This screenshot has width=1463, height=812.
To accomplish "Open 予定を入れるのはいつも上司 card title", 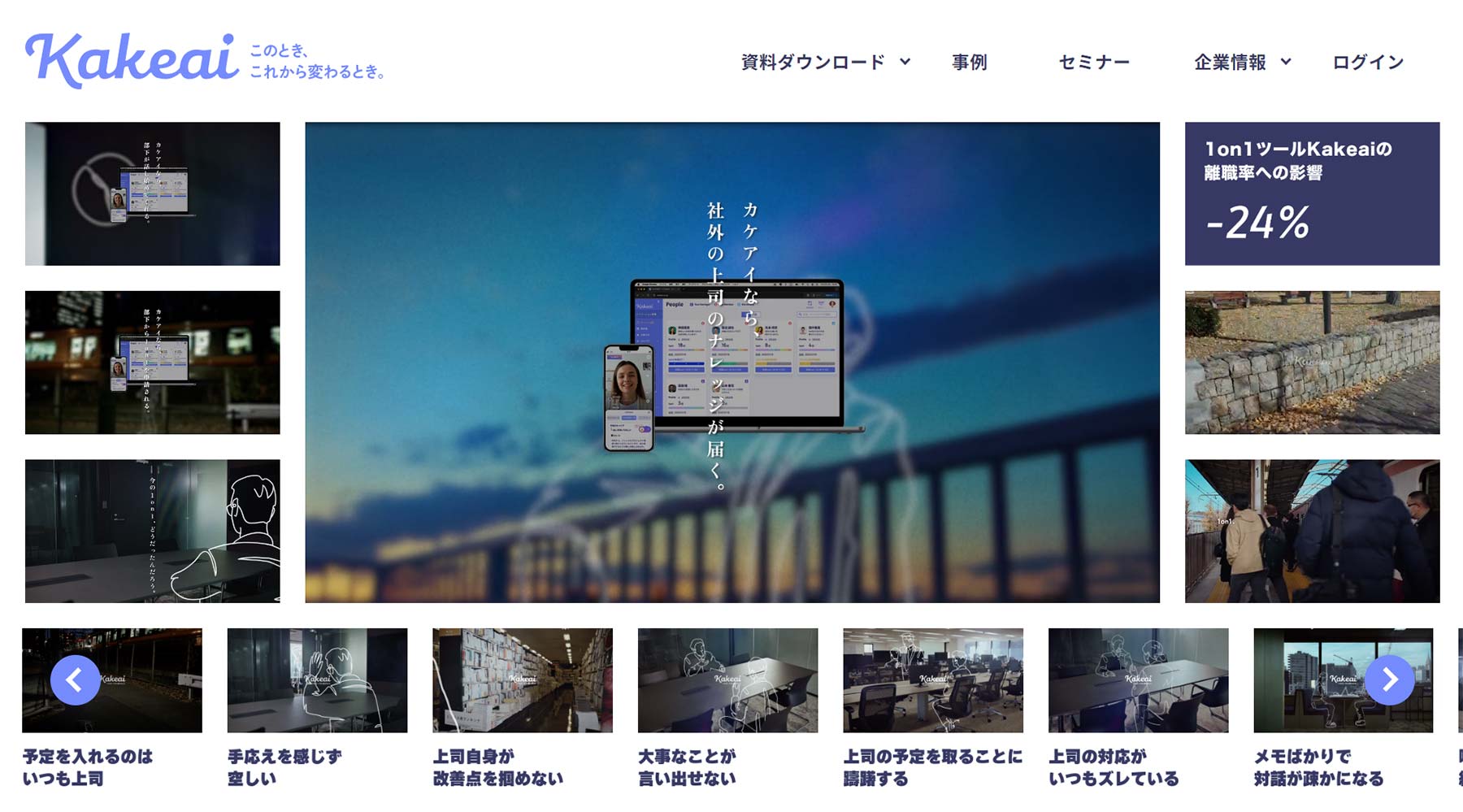I will [x=88, y=767].
